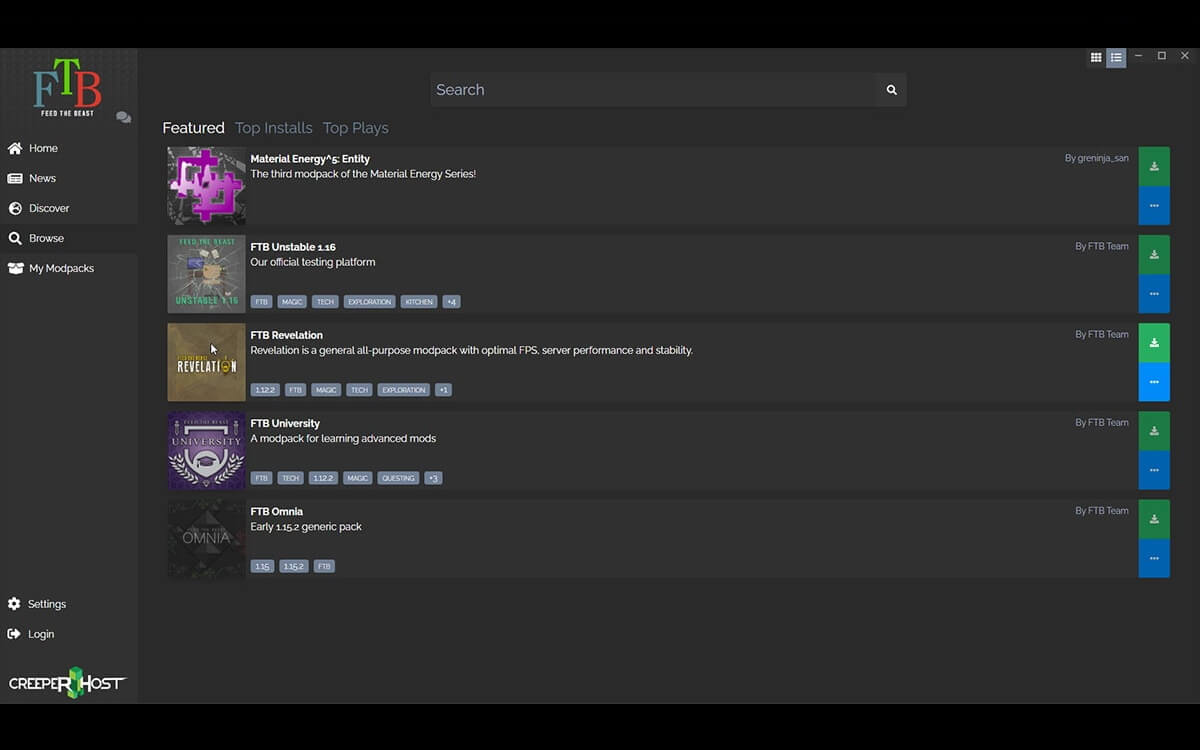Viewport: 1200px width, 750px height.
Task: Click the search magnifier icon
Action: 891,90
